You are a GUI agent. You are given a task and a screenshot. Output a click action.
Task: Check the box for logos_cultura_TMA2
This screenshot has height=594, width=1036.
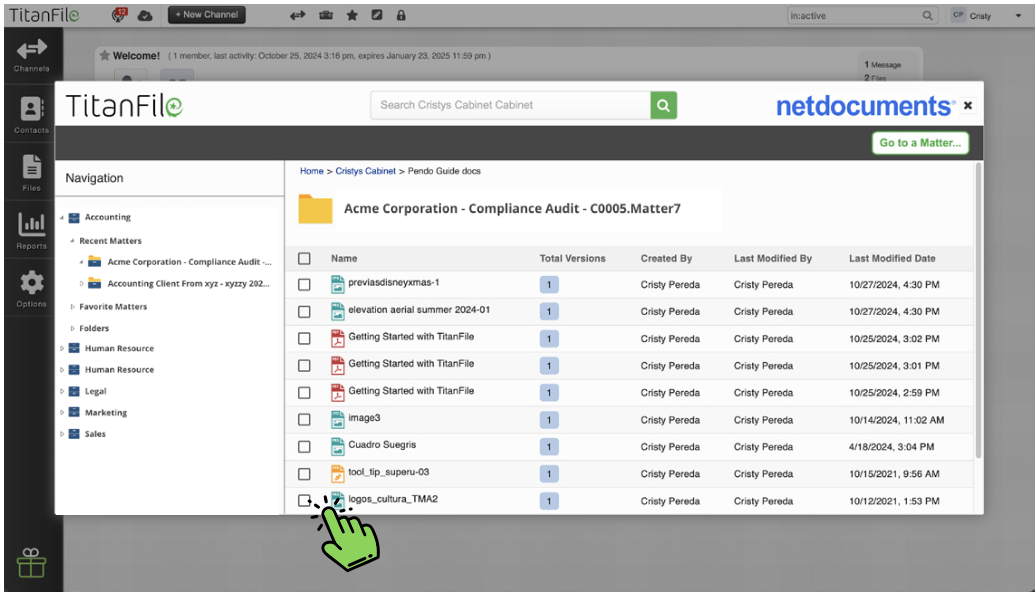304,501
